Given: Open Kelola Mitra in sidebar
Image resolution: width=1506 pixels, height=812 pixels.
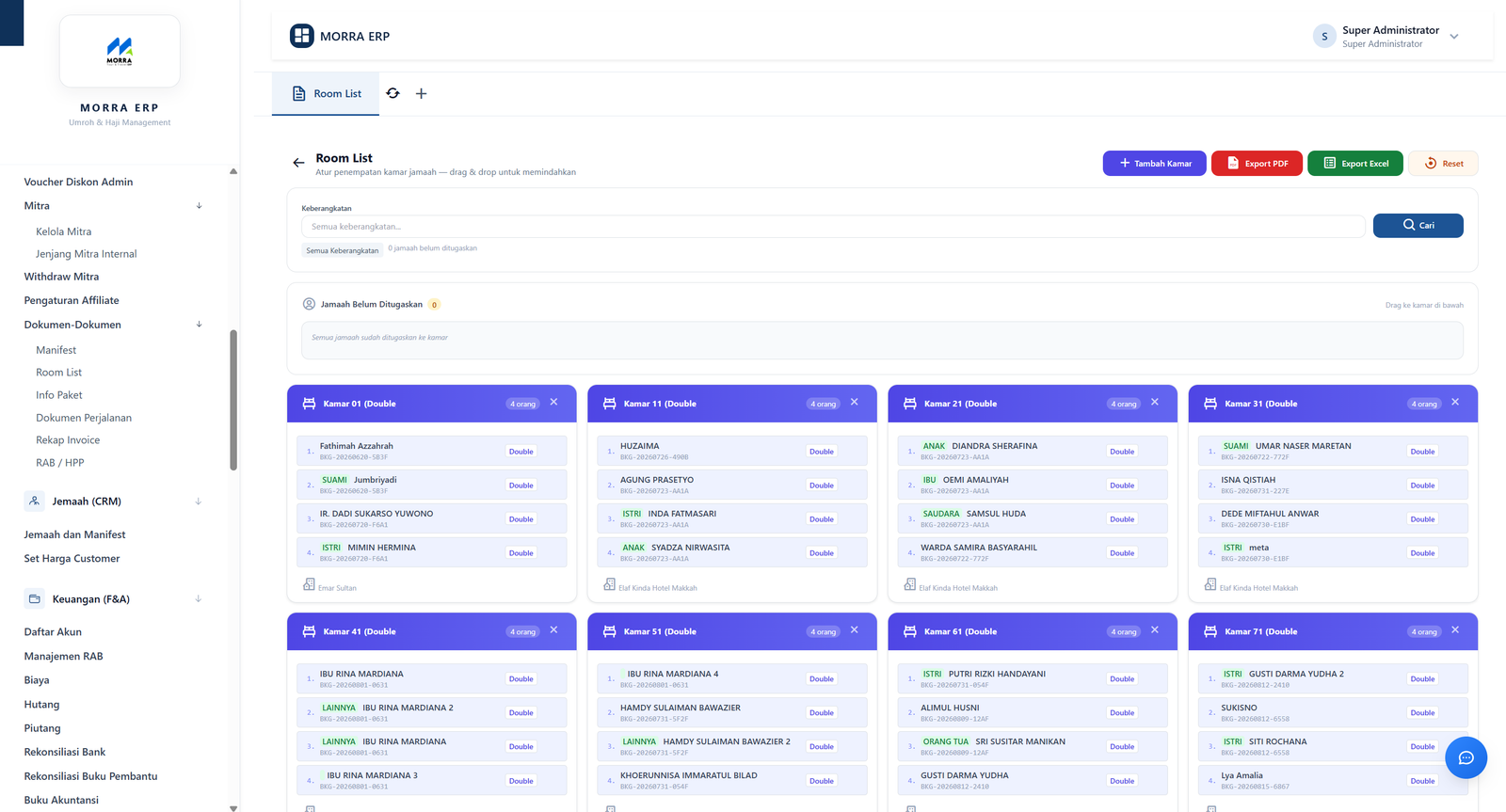Looking at the screenshot, I should pyautogui.click(x=64, y=231).
